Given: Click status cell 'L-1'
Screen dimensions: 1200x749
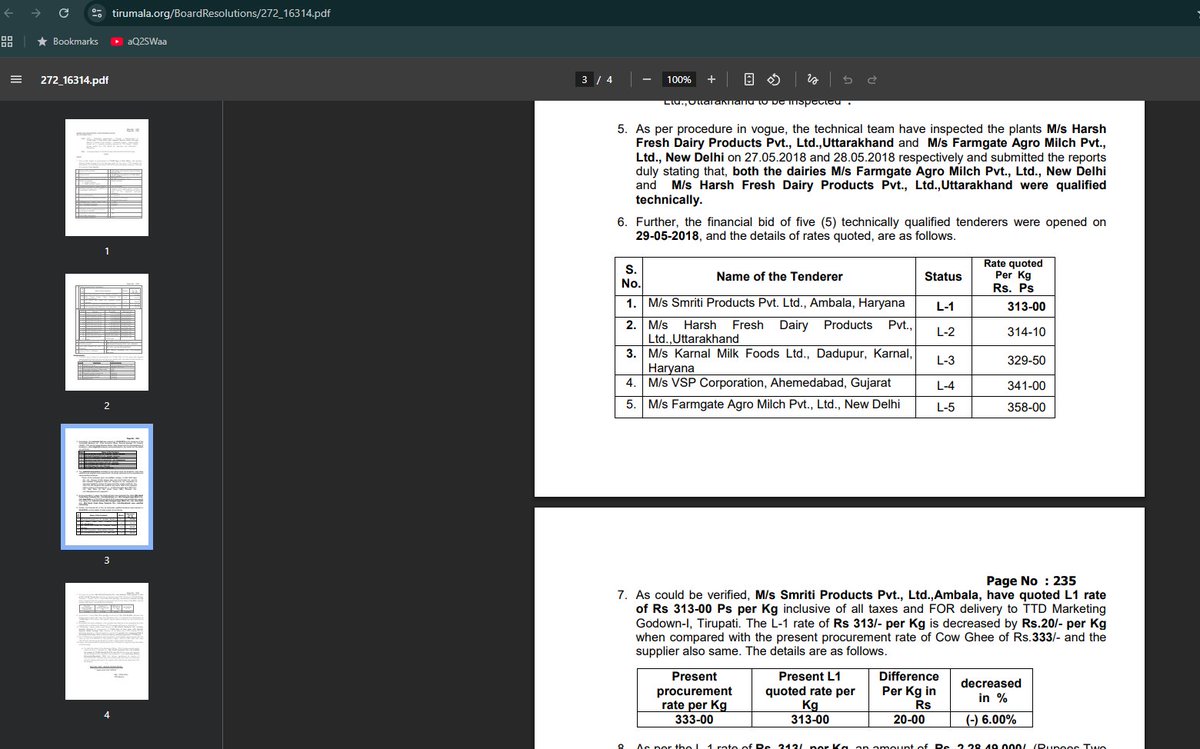Looking at the screenshot, I should [944, 307].
